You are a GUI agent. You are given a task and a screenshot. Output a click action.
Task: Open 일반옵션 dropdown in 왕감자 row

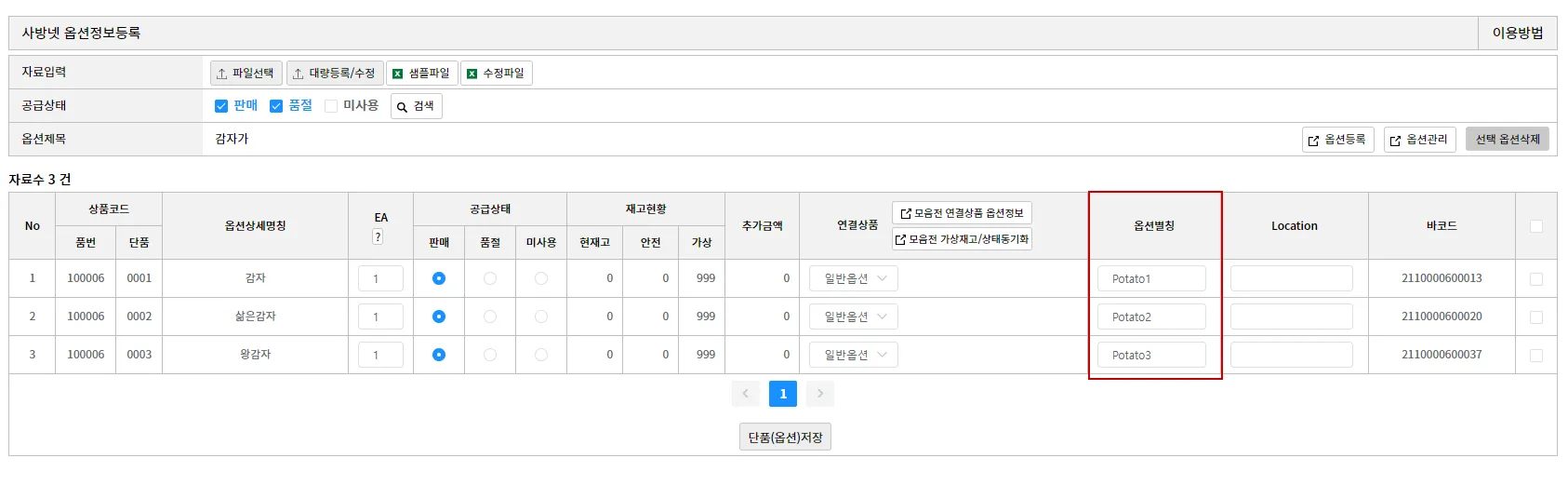click(854, 355)
